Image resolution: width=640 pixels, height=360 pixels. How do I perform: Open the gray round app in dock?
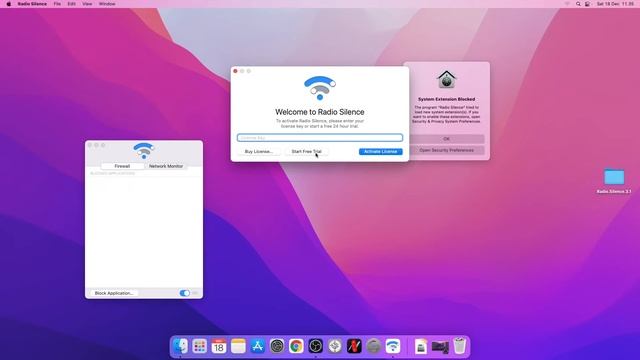point(373,346)
